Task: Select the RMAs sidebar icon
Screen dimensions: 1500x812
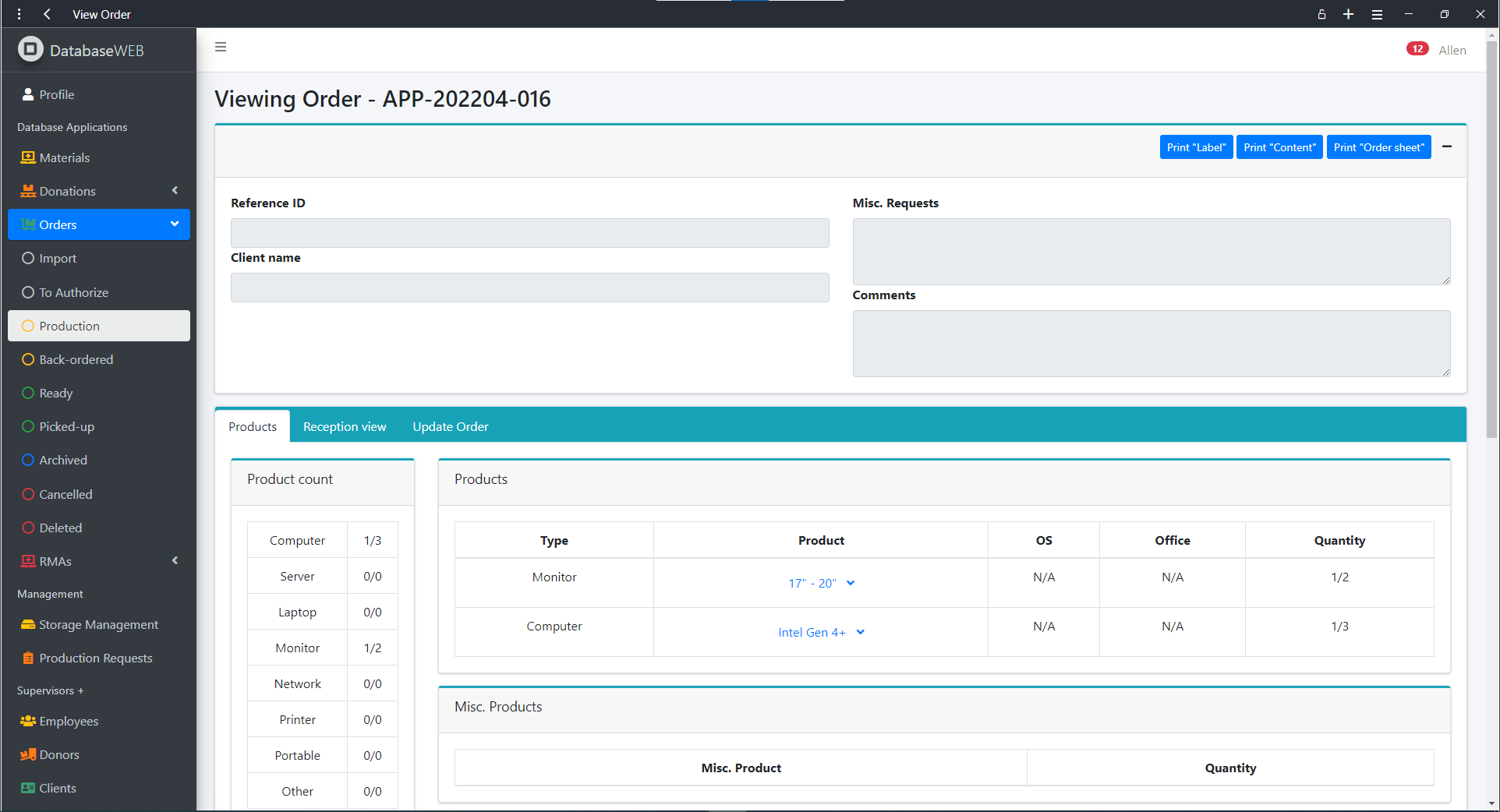Action: (28, 561)
